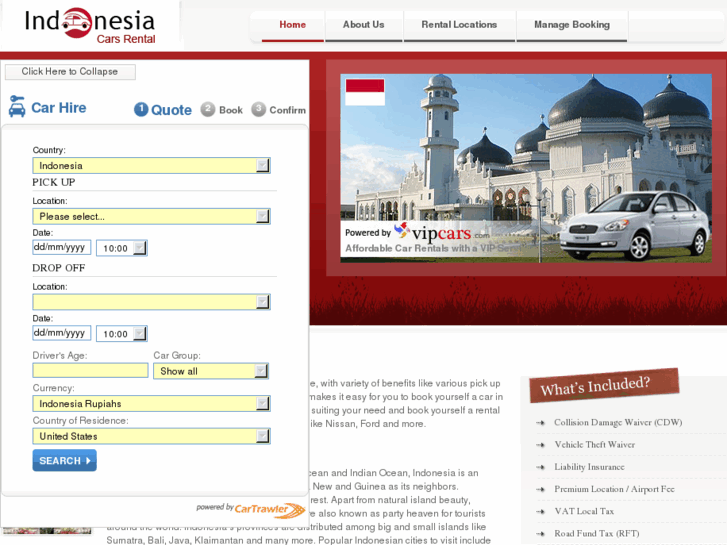The image size is (727, 545).
Task: Click the Liability Insurance item
Action: 589,467
